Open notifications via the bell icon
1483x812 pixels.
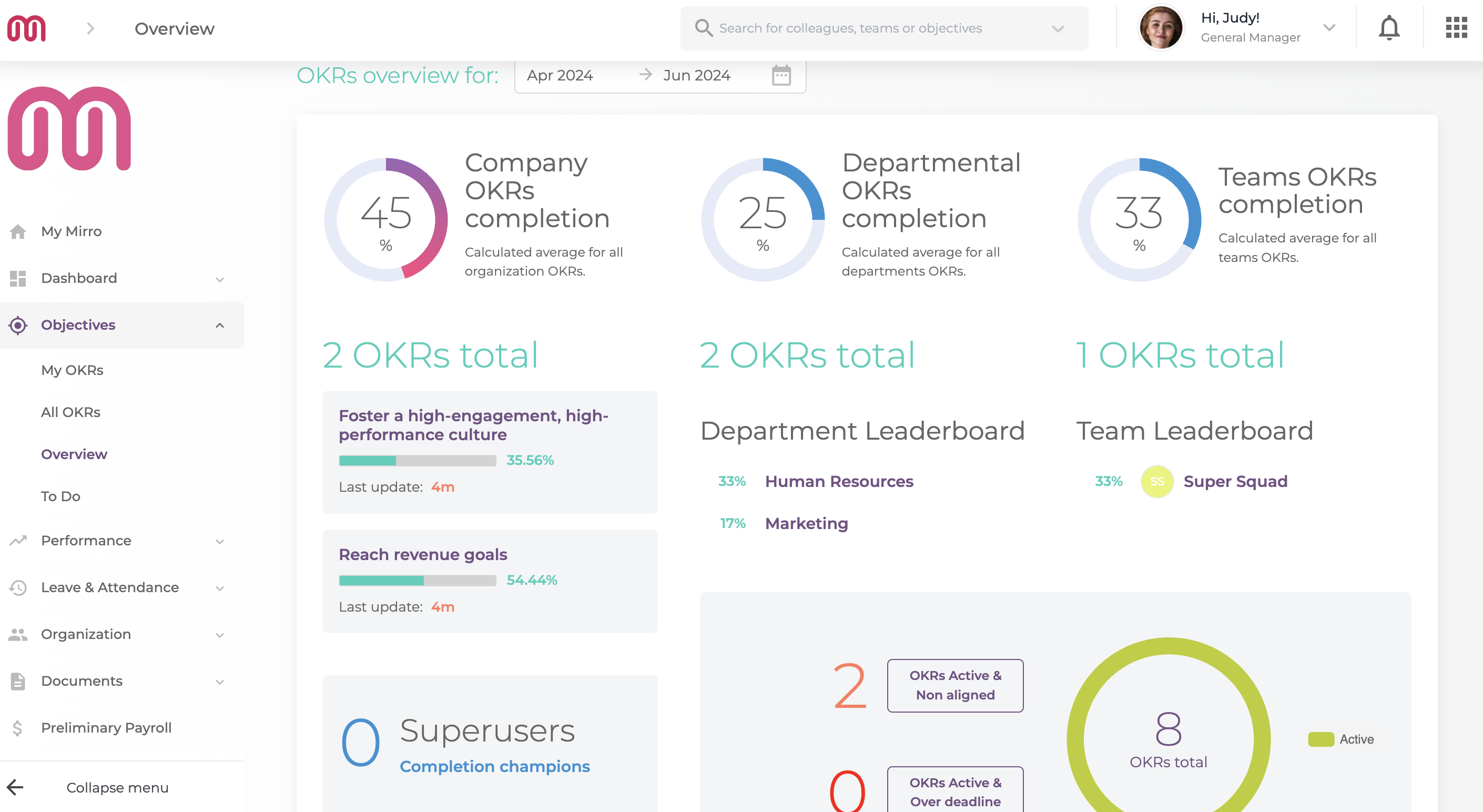pyautogui.click(x=1388, y=27)
